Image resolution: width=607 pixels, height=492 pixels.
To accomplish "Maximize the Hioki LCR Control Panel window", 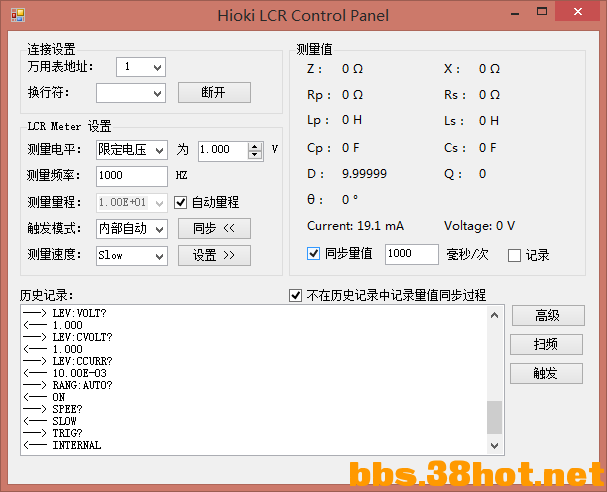I will click(x=542, y=12).
